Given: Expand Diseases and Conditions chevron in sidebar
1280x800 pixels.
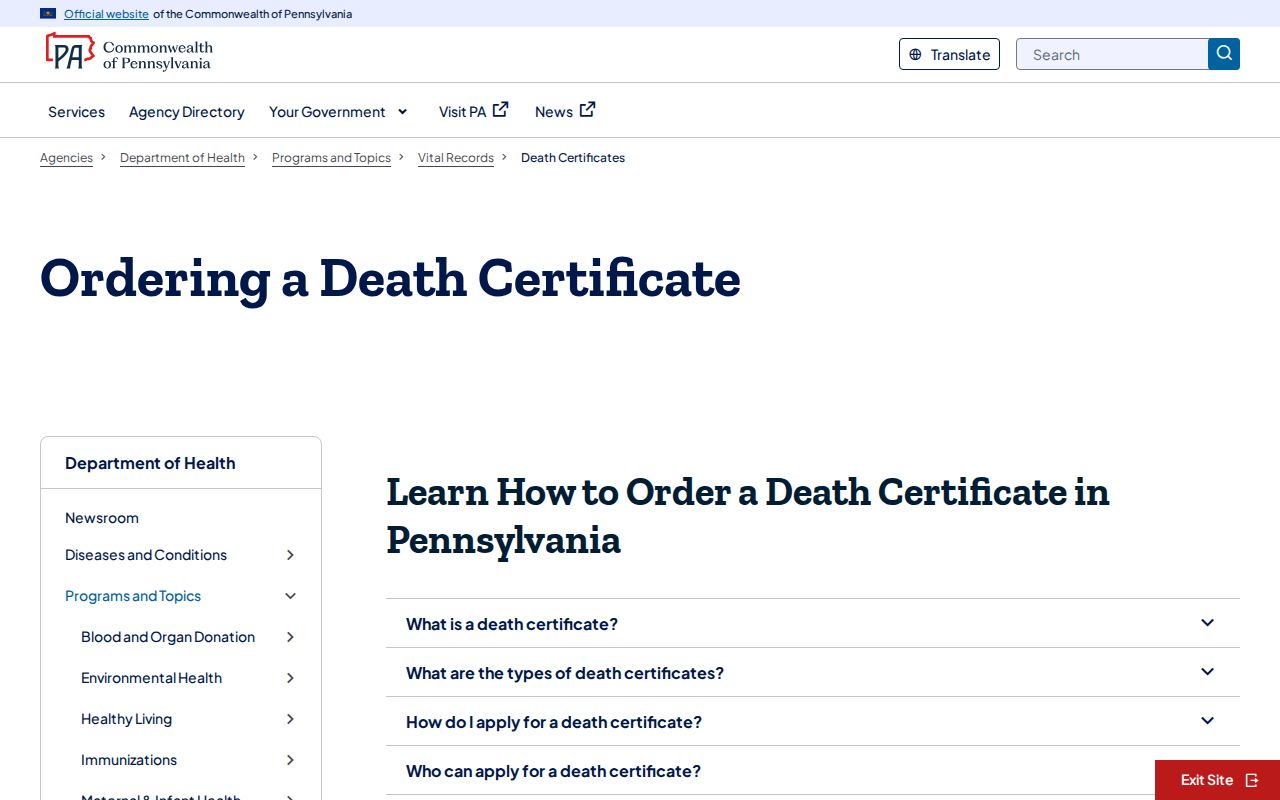Looking at the screenshot, I should point(290,555).
